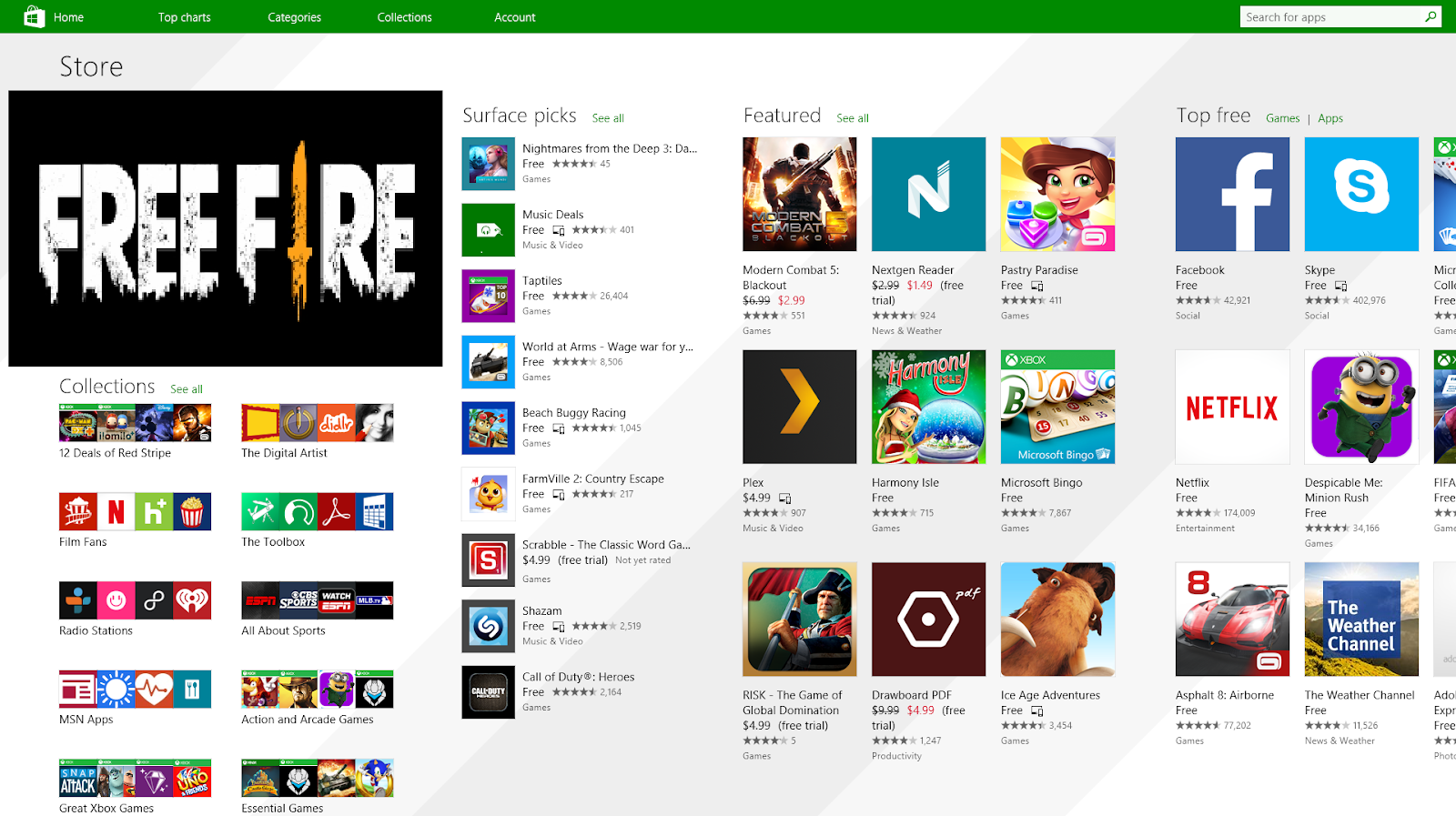Viewport: 1456px width, 816px height.
Task: Open Action and Arcade Games collection
Action: [318, 690]
